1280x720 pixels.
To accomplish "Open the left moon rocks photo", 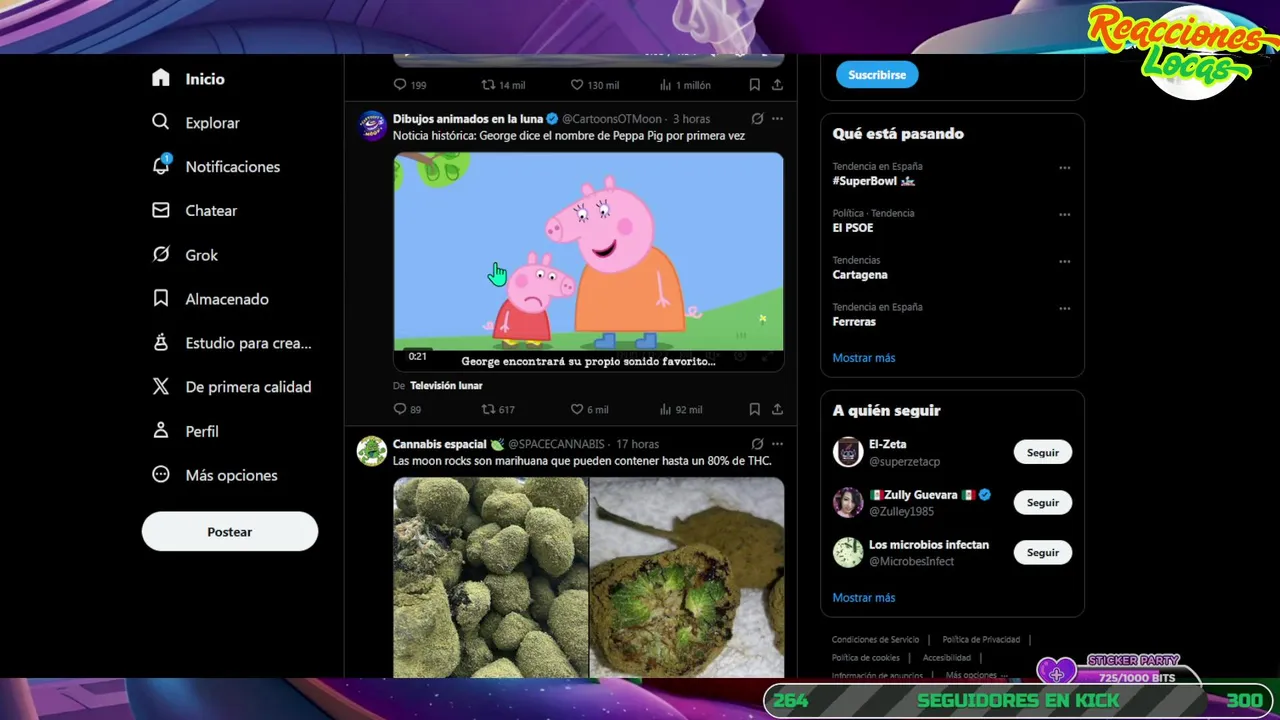I will coord(490,578).
